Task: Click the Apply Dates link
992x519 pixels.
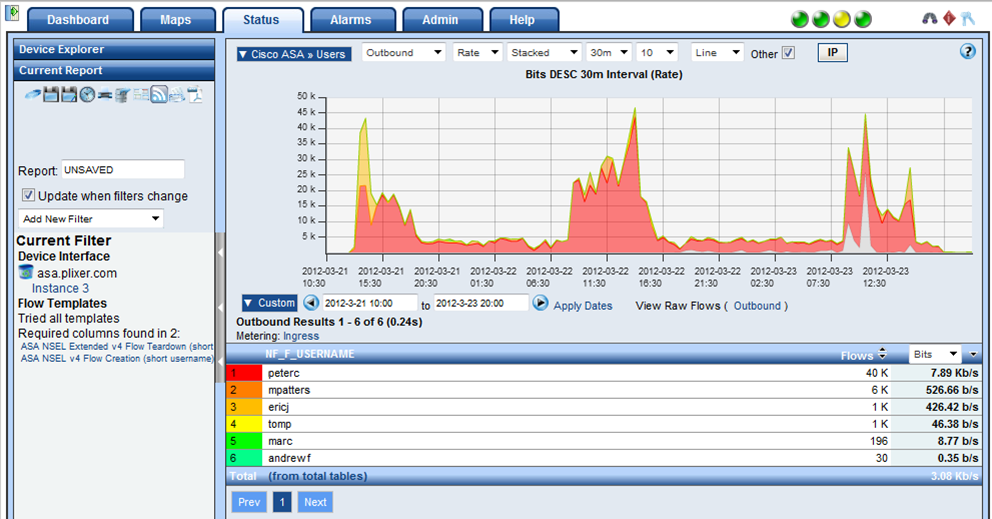Action: tap(583, 306)
